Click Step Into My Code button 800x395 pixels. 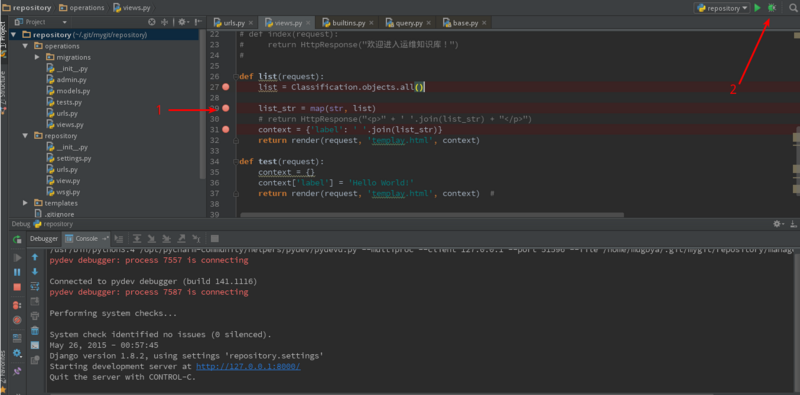[166, 238]
